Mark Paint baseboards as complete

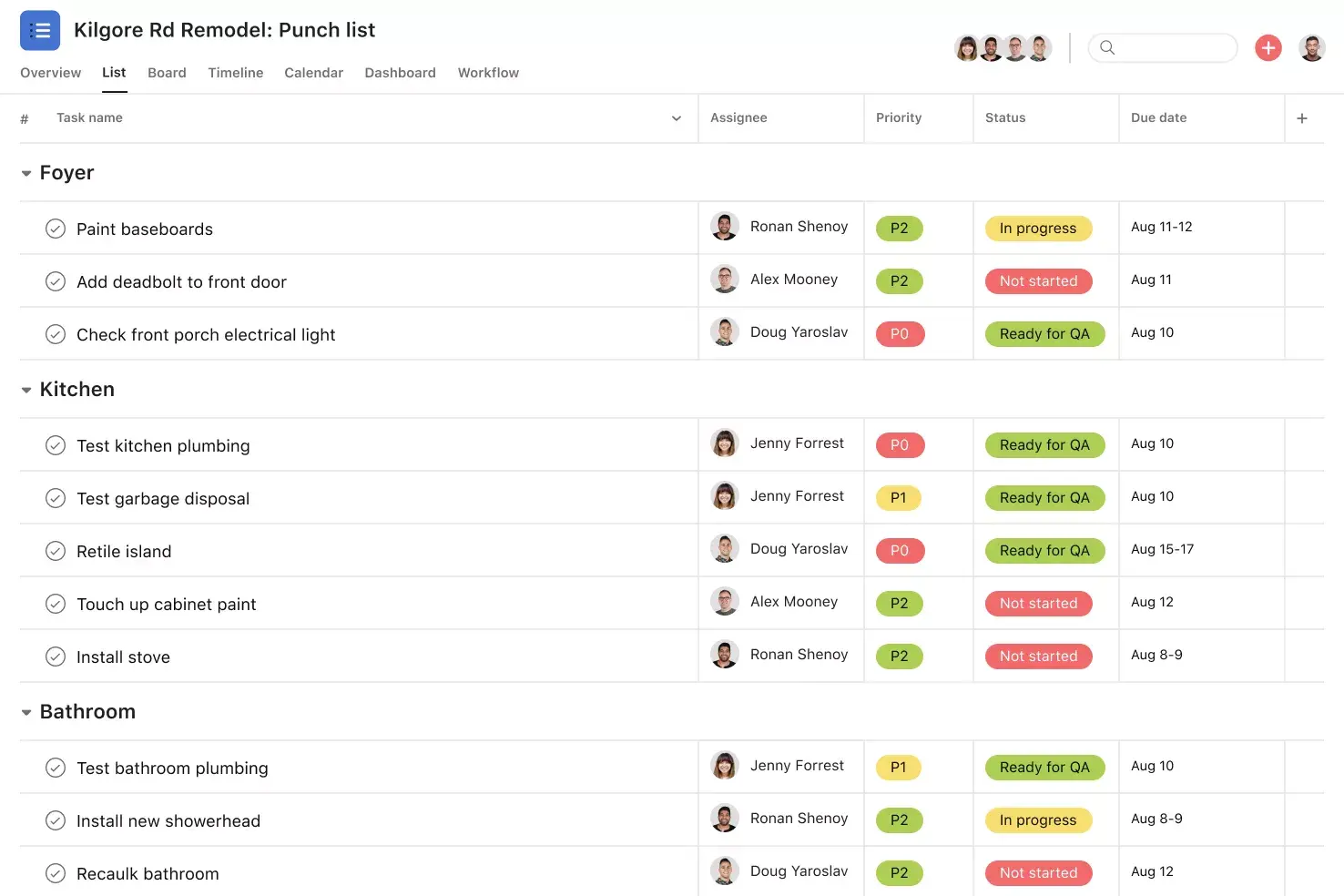coord(56,229)
